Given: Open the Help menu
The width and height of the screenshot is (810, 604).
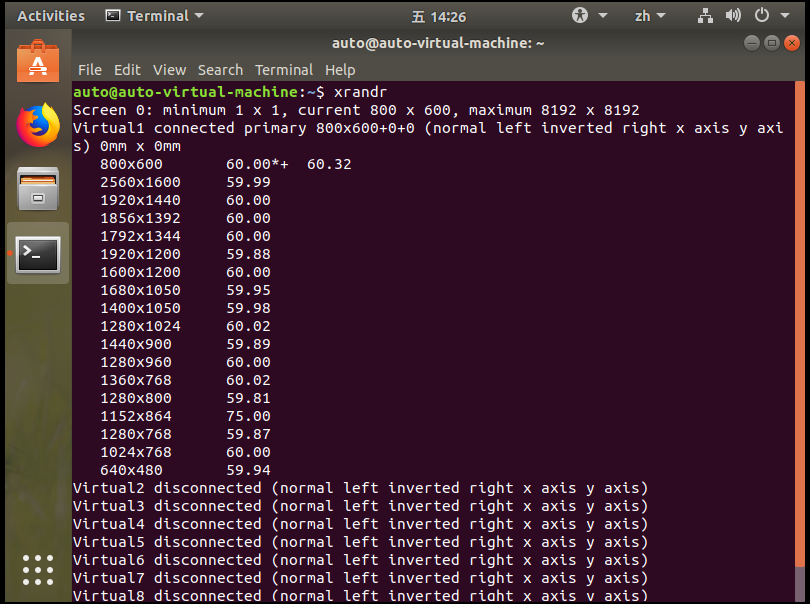Looking at the screenshot, I should point(340,70).
